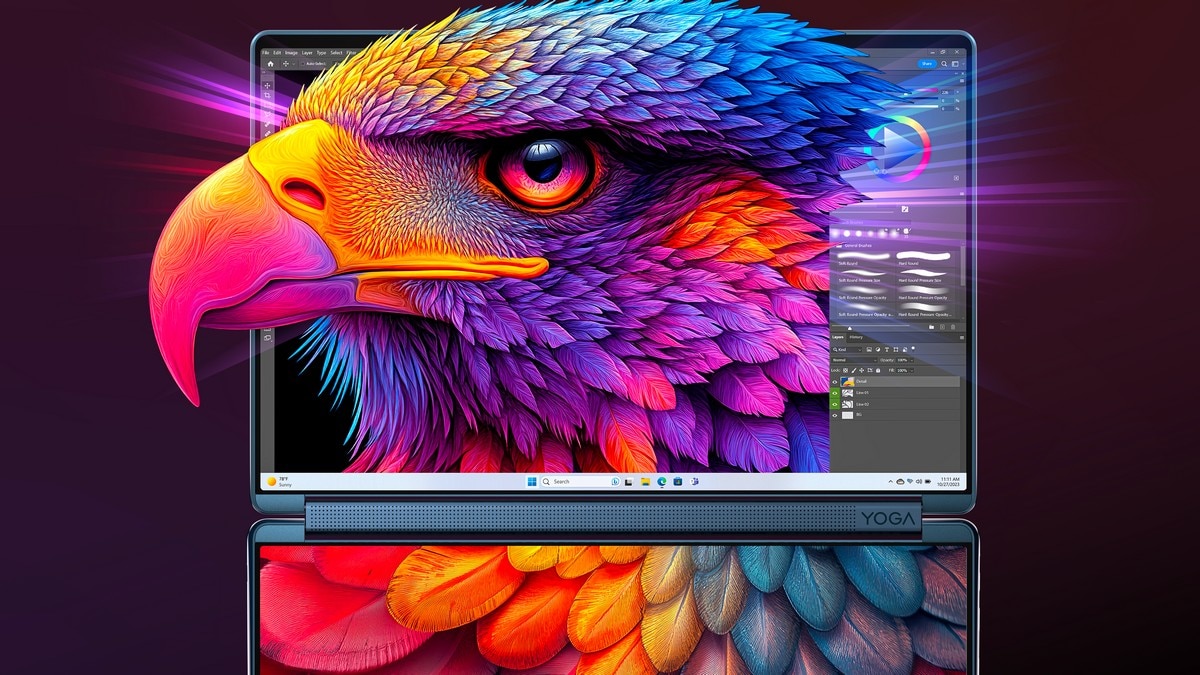
Task: Open the Fill value dropdown
Action: click(x=912, y=370)
